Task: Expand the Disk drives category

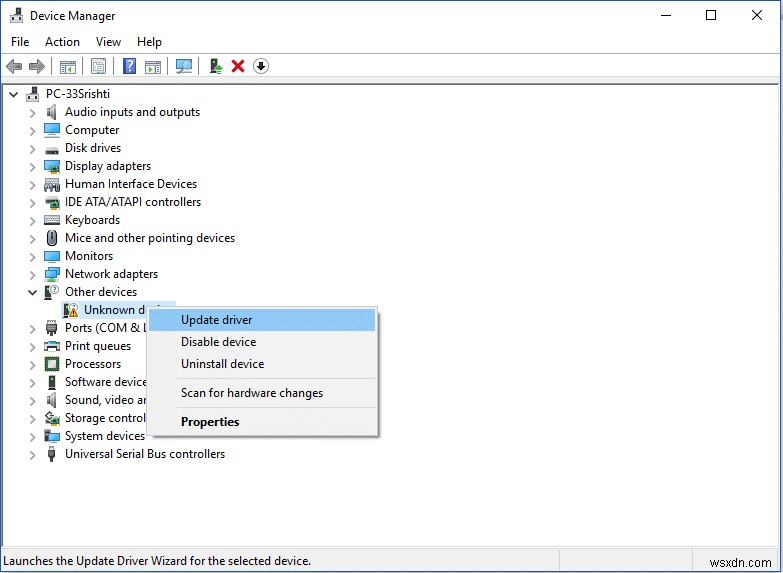Action: tap(32, 149)
